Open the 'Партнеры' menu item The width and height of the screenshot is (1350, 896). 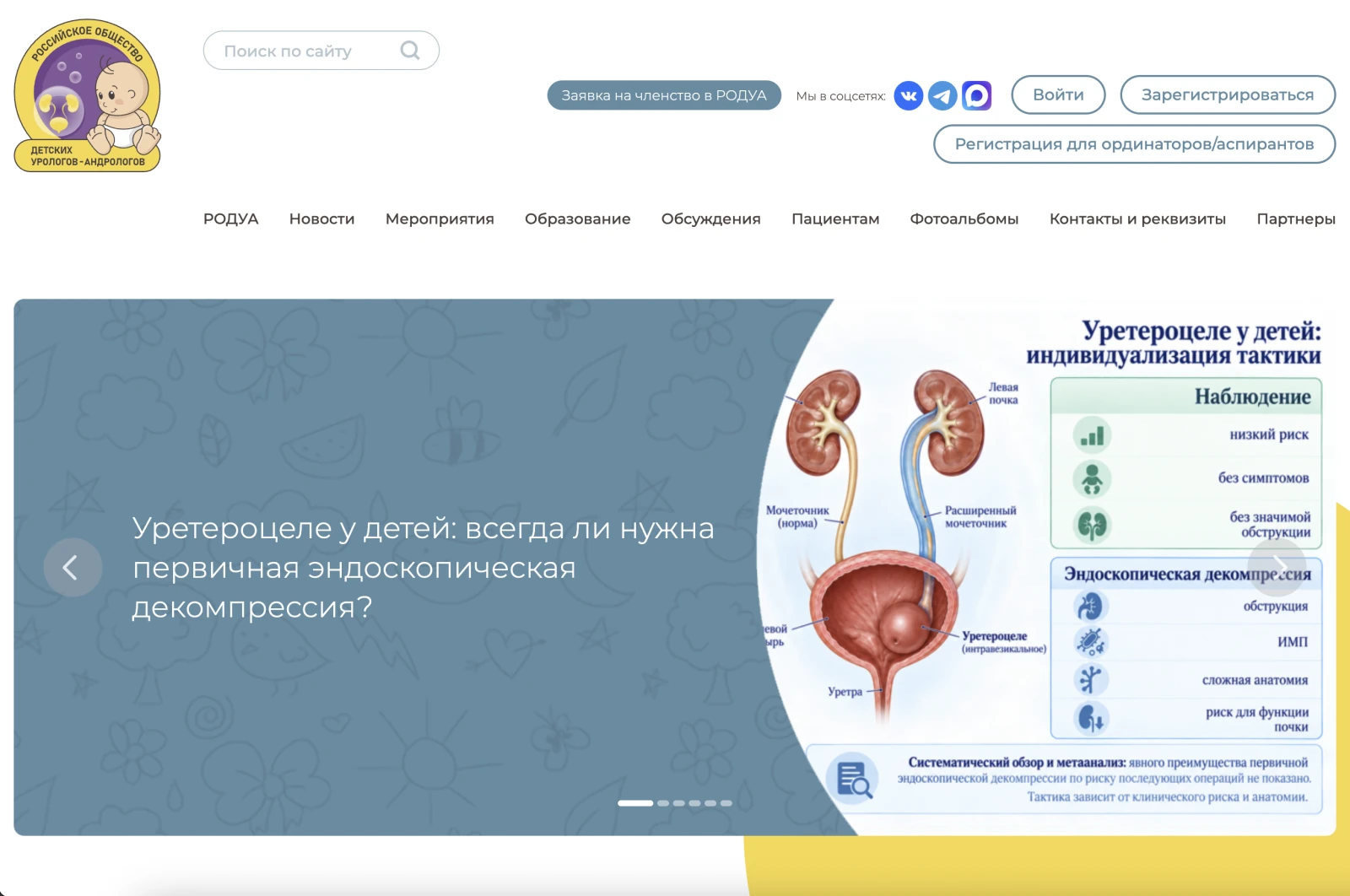pyautogui.click(x=1296, y=219)
